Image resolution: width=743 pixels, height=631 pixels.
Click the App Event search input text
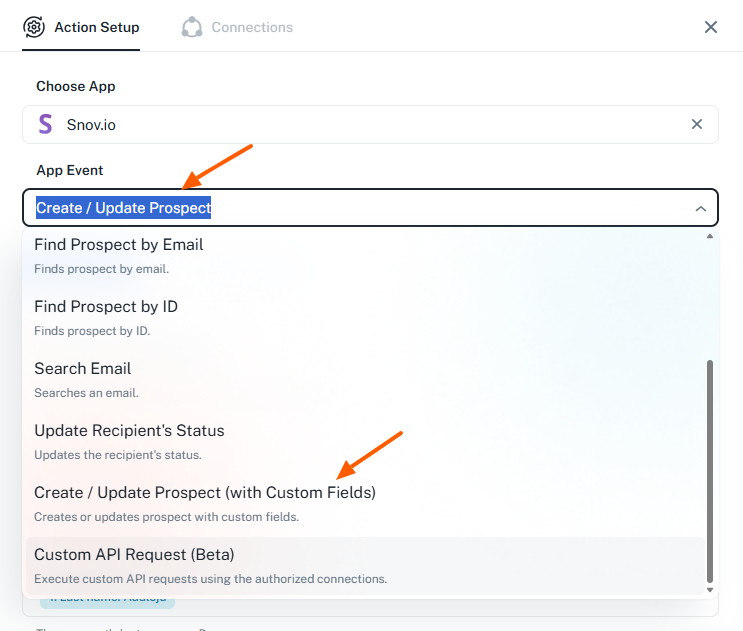pyautogui.click(x=124, y=208)
